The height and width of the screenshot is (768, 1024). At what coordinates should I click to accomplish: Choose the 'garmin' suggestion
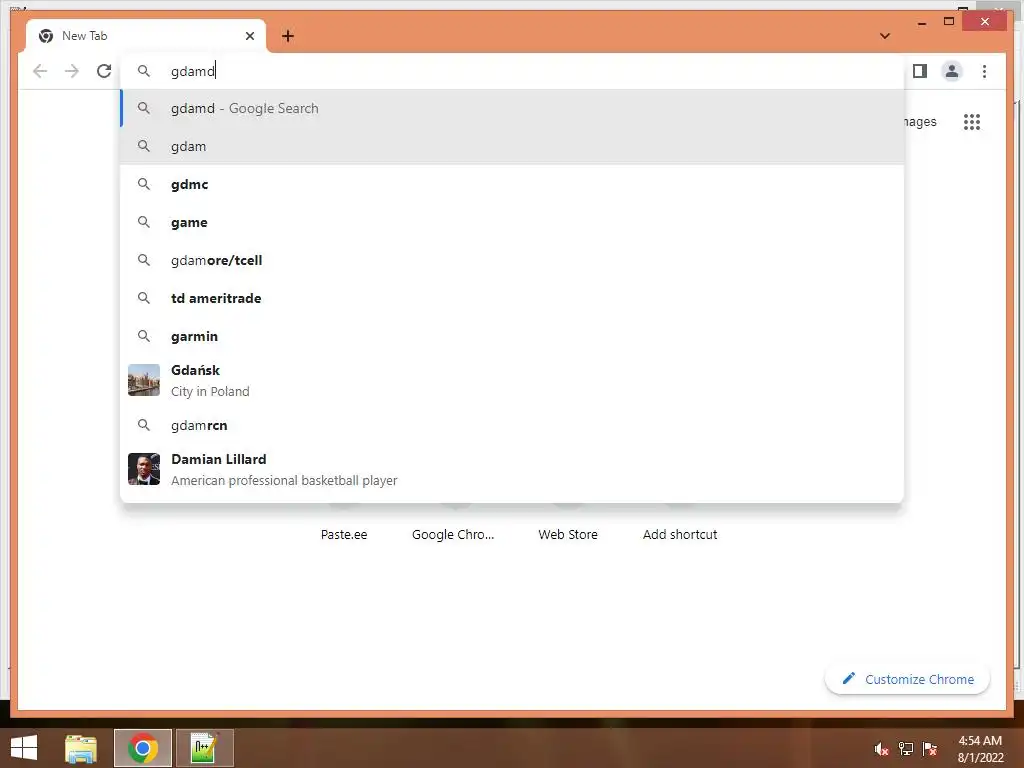tap(513, 336)
